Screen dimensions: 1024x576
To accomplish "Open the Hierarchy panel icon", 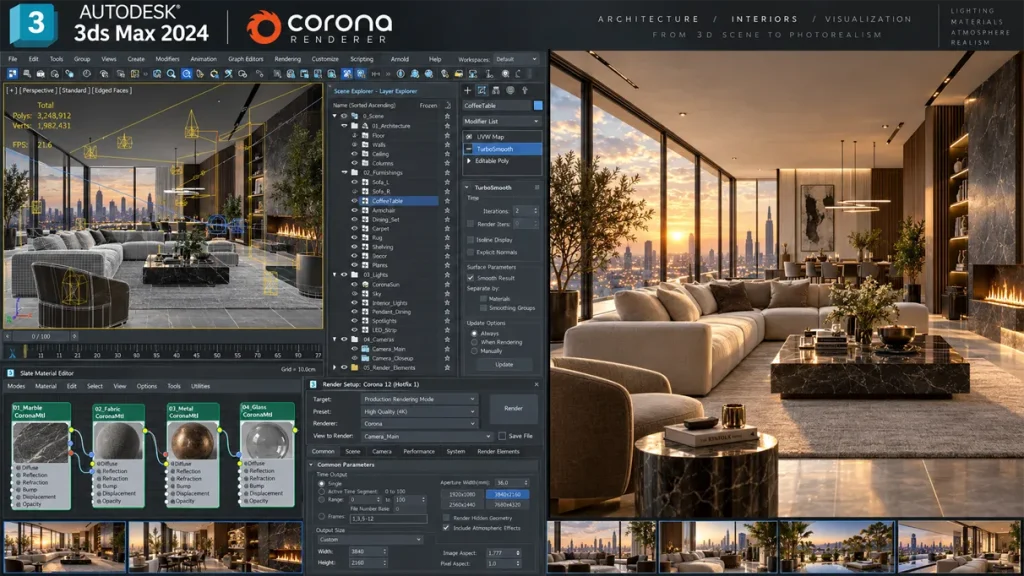I will [496, 91].
